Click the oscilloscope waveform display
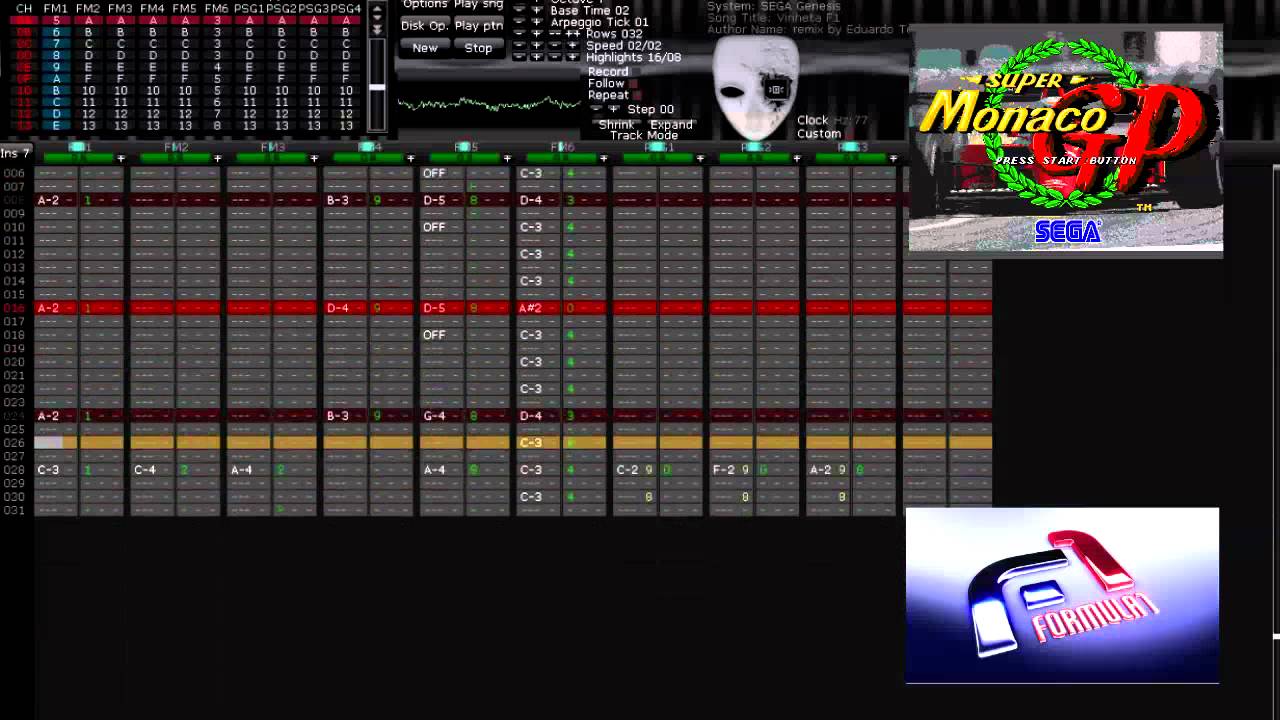This screenshot has height=720, width=1280. 489,103
